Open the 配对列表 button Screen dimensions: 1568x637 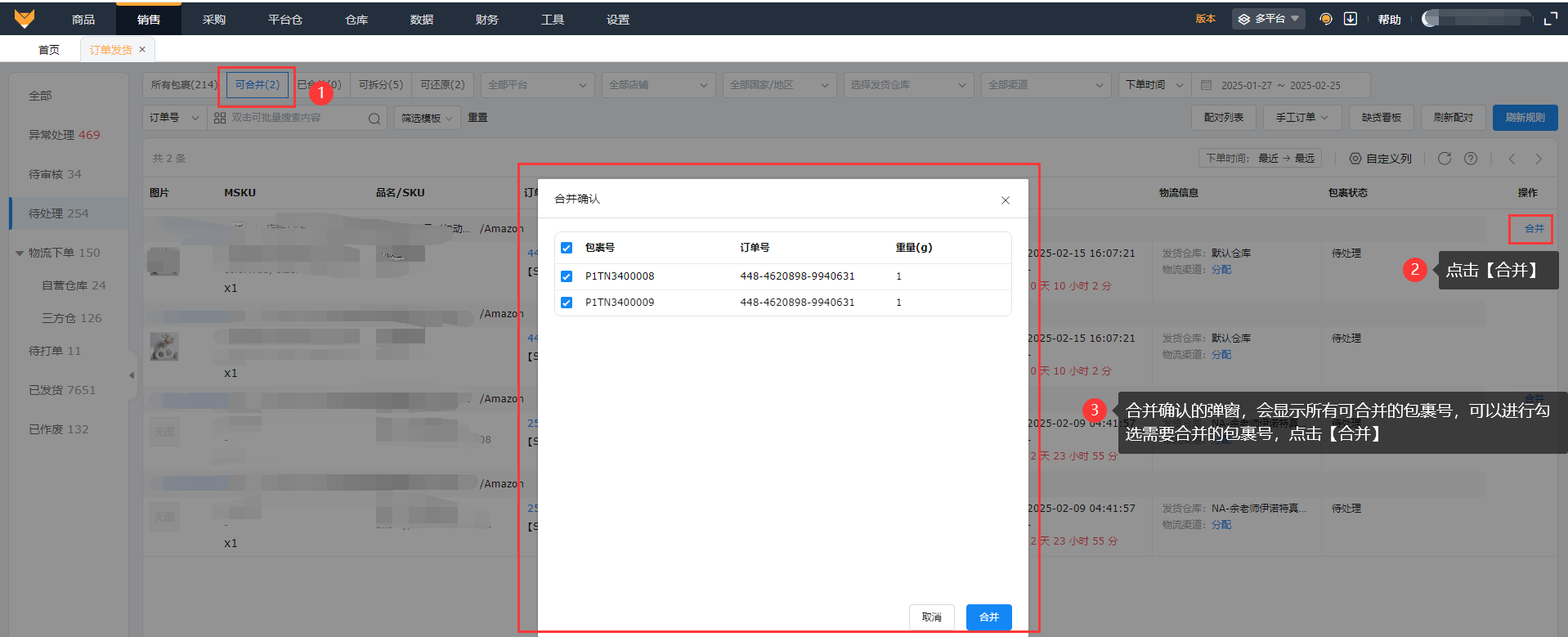(1224, 118)
